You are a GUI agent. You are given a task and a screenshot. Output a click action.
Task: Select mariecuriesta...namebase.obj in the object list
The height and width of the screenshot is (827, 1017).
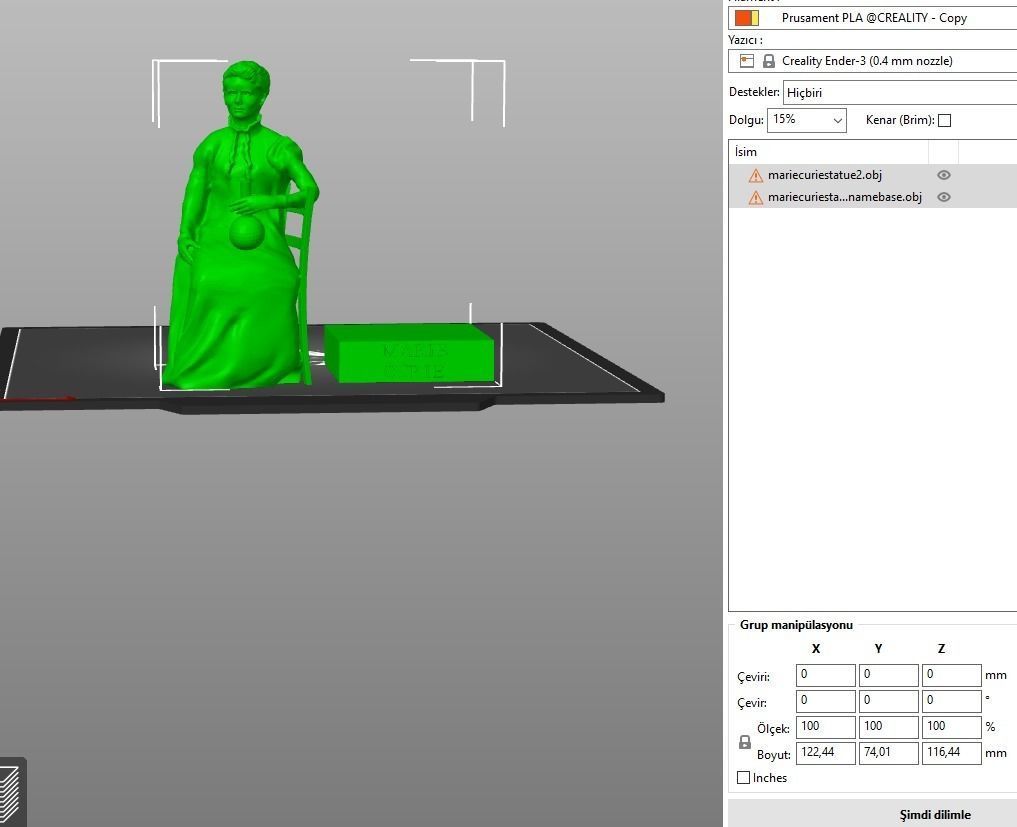(x=844, y=197)
